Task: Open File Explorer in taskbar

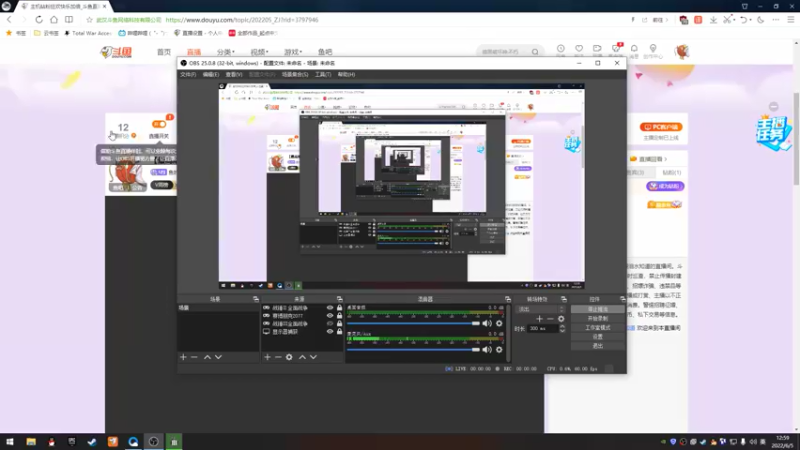Action: click(x=31, y=442)
